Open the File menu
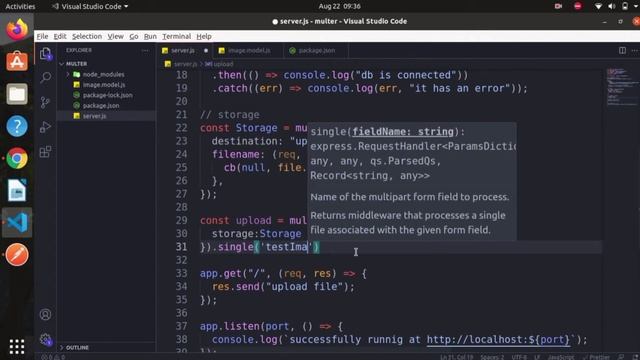The height and width of the screenshot is (360, 640). pyautogui.click(x=42, y=36)
